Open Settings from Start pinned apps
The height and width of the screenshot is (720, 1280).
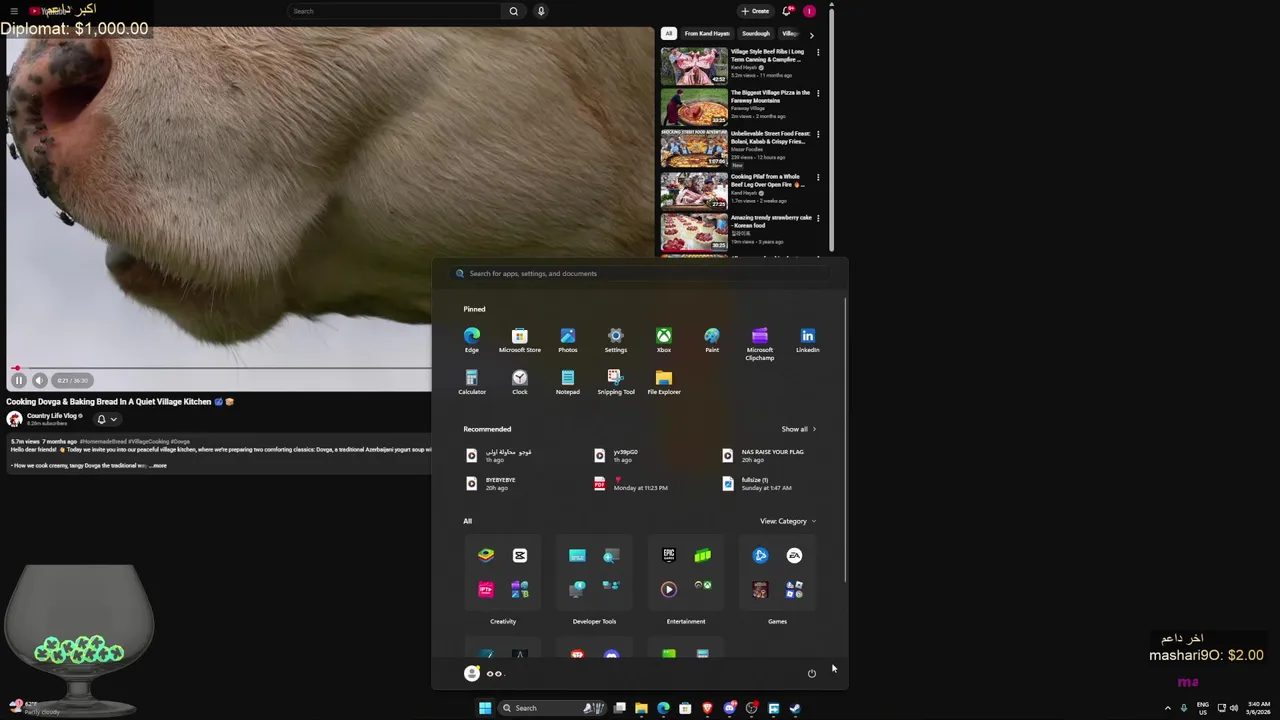point(616,340)
